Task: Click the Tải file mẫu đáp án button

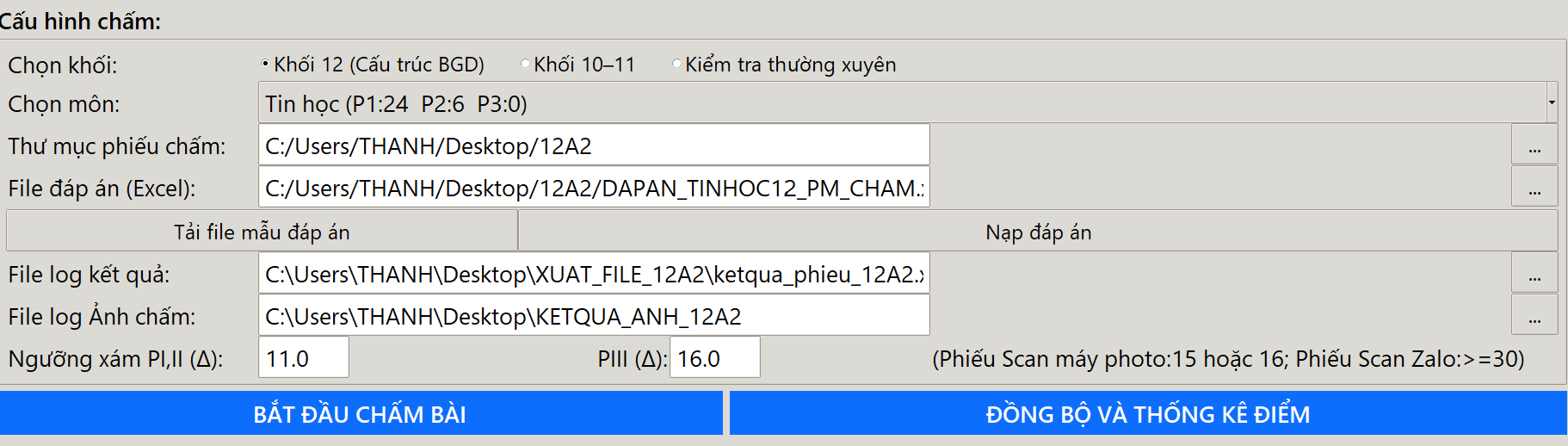Action: (262, 232)
